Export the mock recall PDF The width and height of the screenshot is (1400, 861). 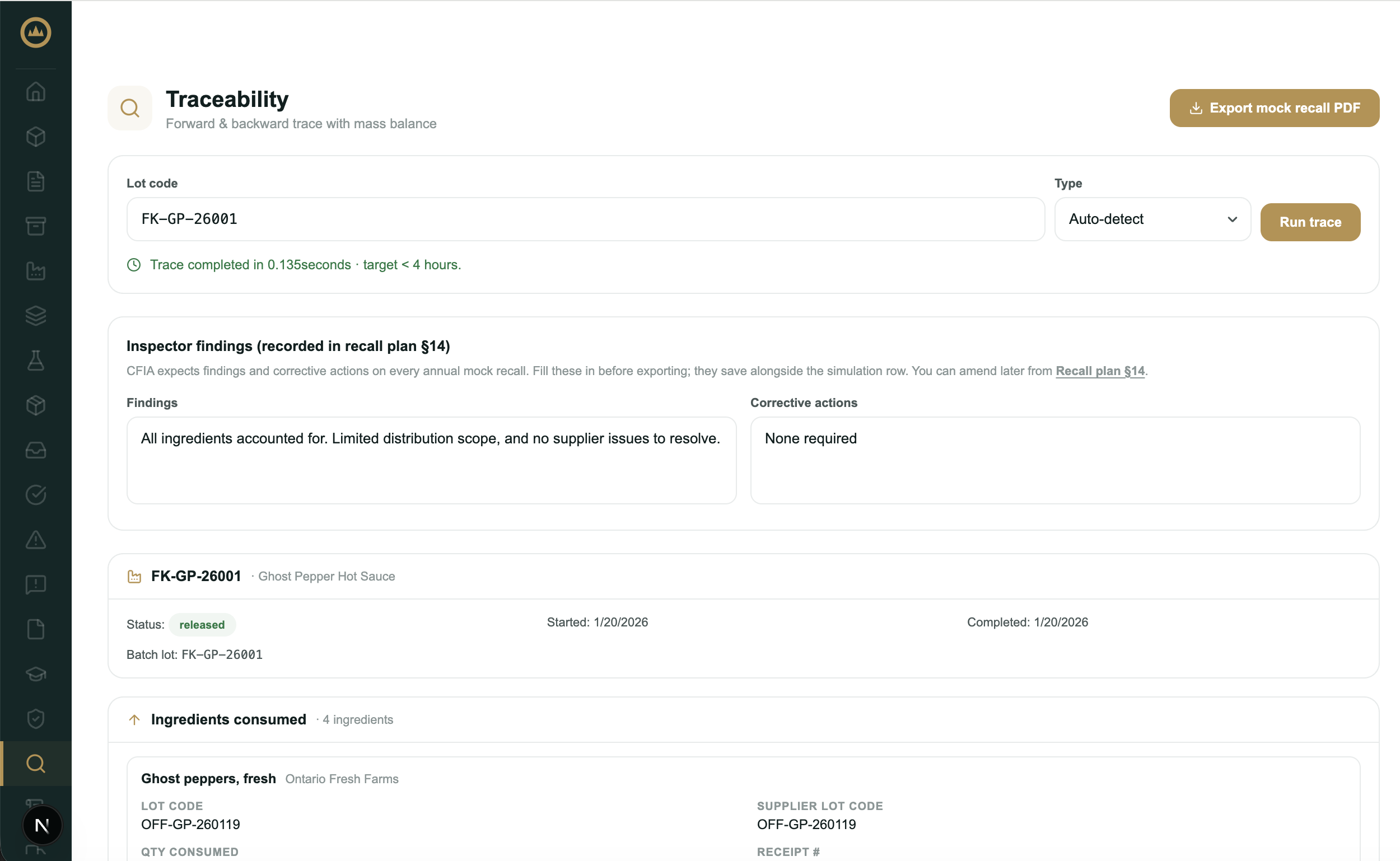coord(1274,107)
